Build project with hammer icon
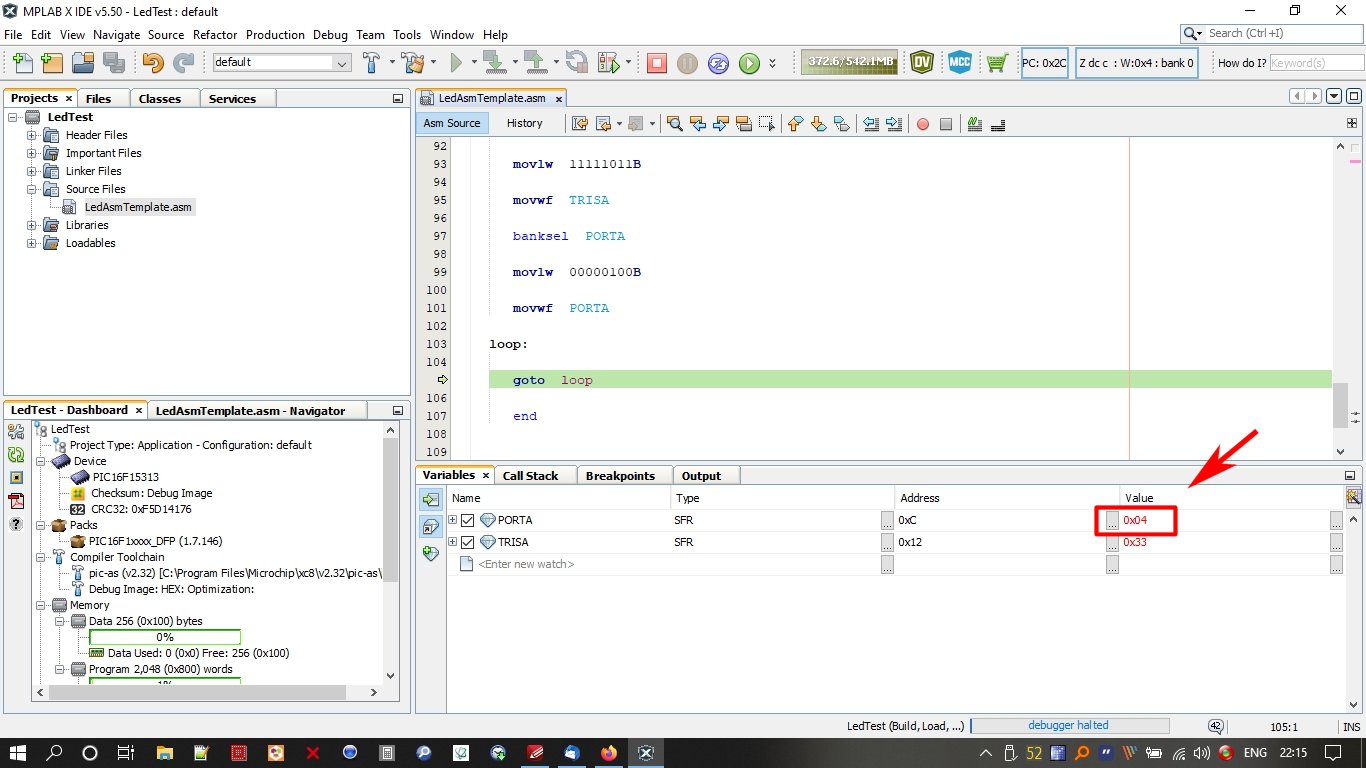Image resolution: width=1366 pixels, height=768 pixels. point(372,62)
